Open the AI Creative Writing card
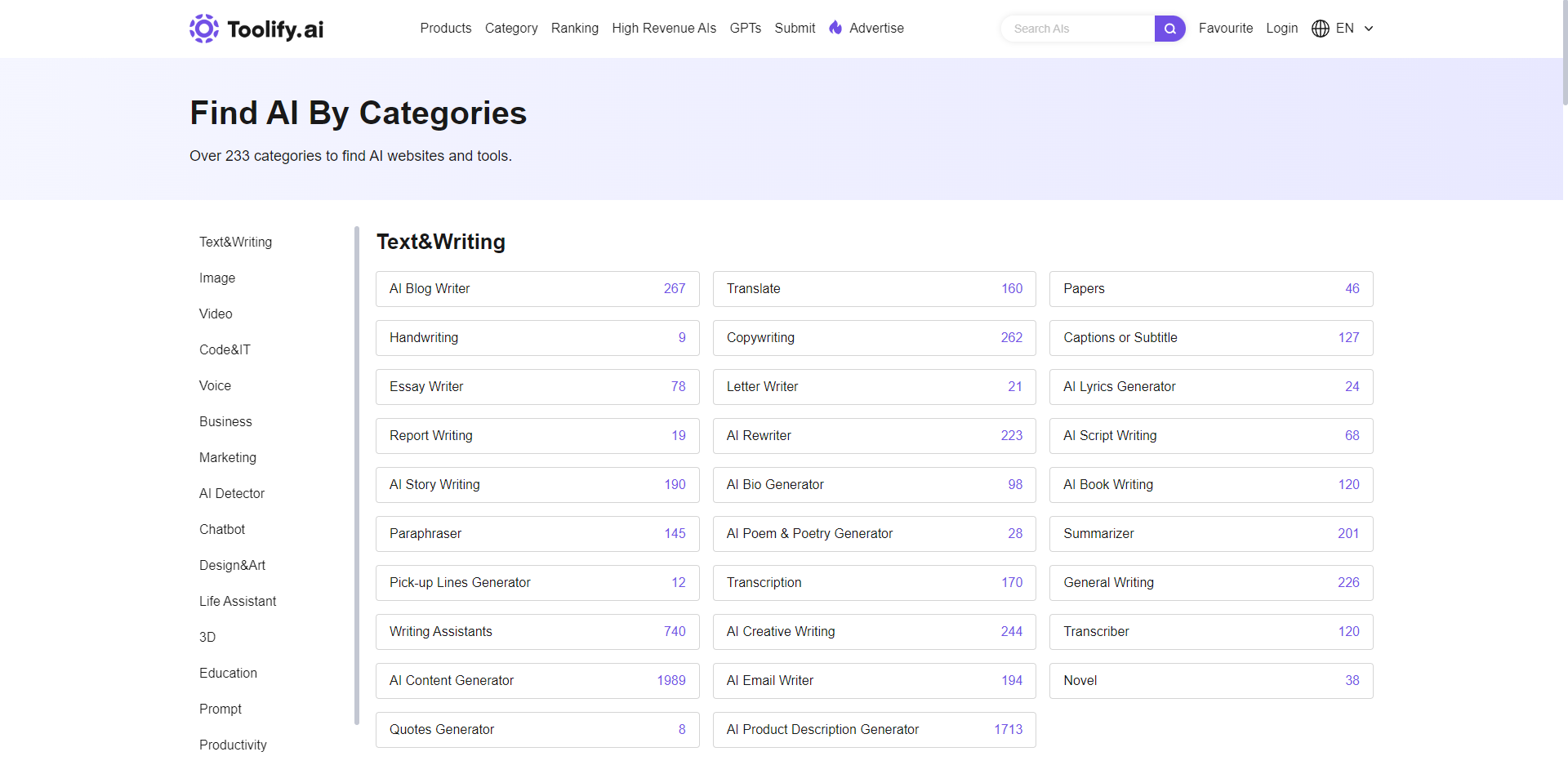Screen dimensions: 1568x774 [x=875, y=632]
